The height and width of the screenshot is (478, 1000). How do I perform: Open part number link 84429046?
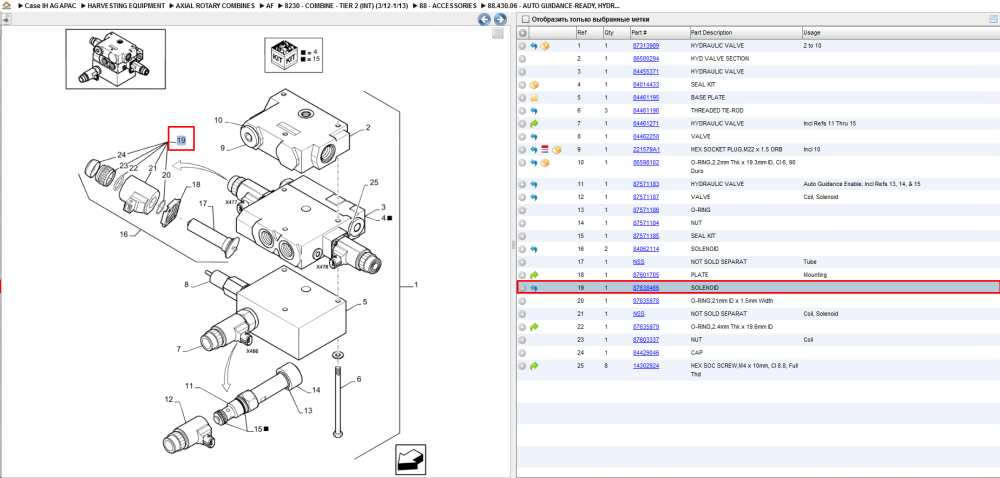[645, 352]
